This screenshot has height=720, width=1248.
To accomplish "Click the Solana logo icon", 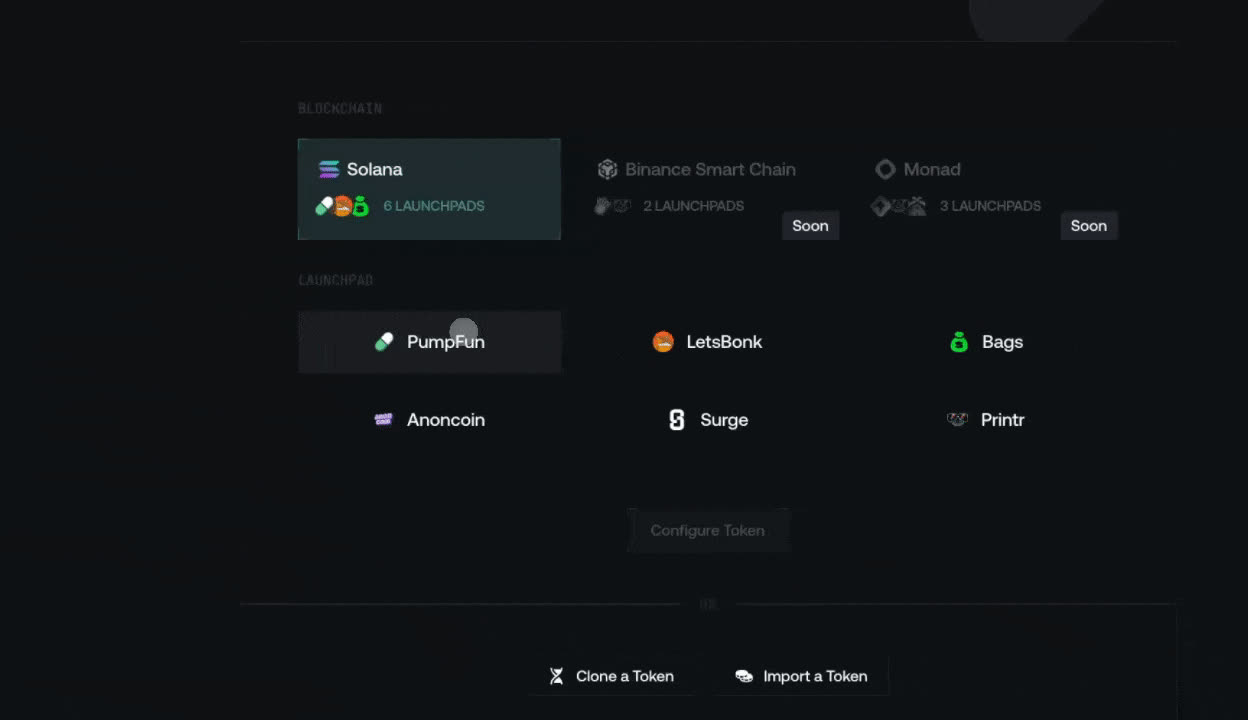I will (329, 169).
